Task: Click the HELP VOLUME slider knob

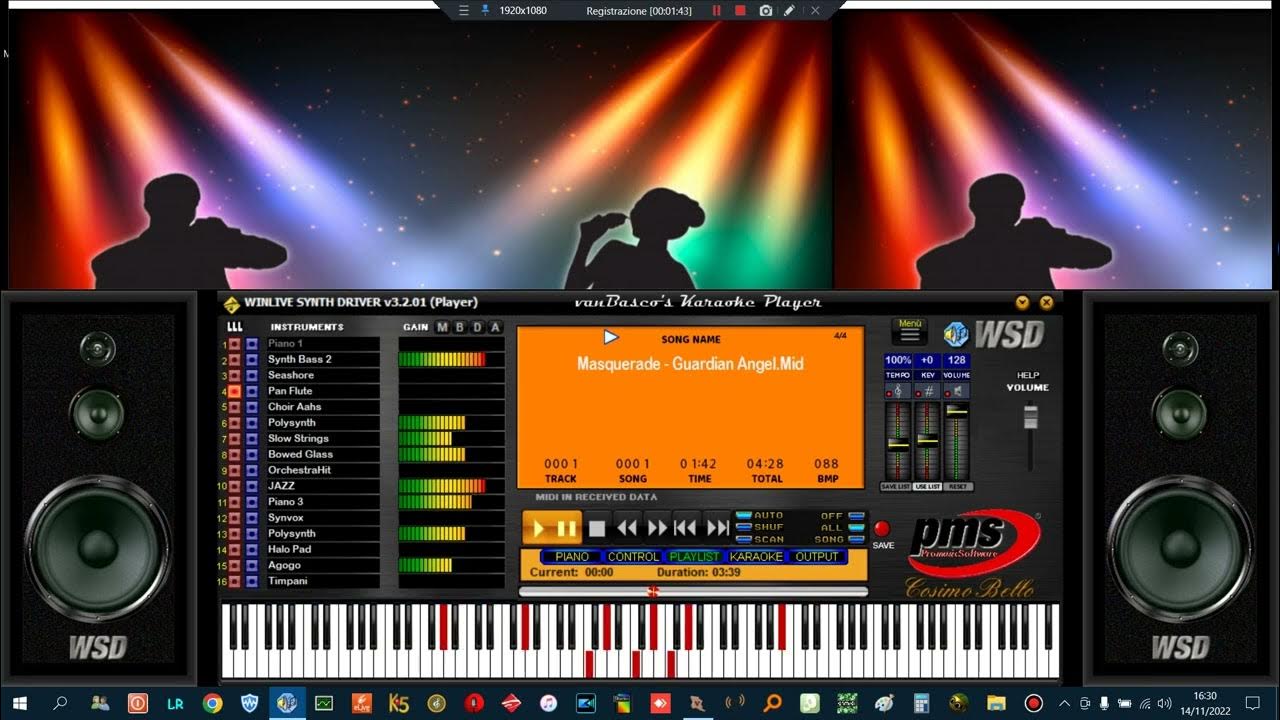Action: tap(1029, 416)
